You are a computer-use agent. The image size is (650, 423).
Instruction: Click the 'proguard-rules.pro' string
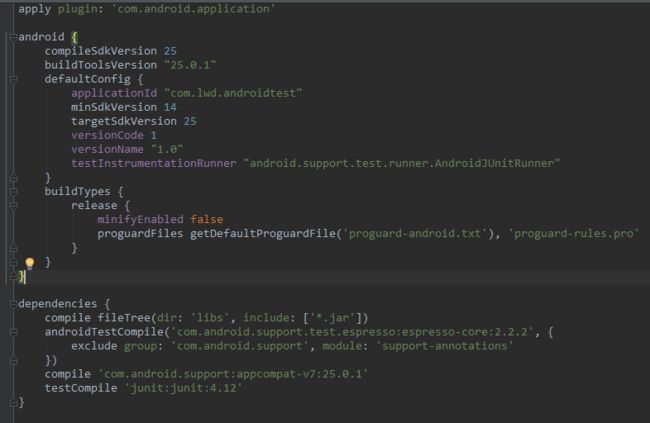pos(574,233)
